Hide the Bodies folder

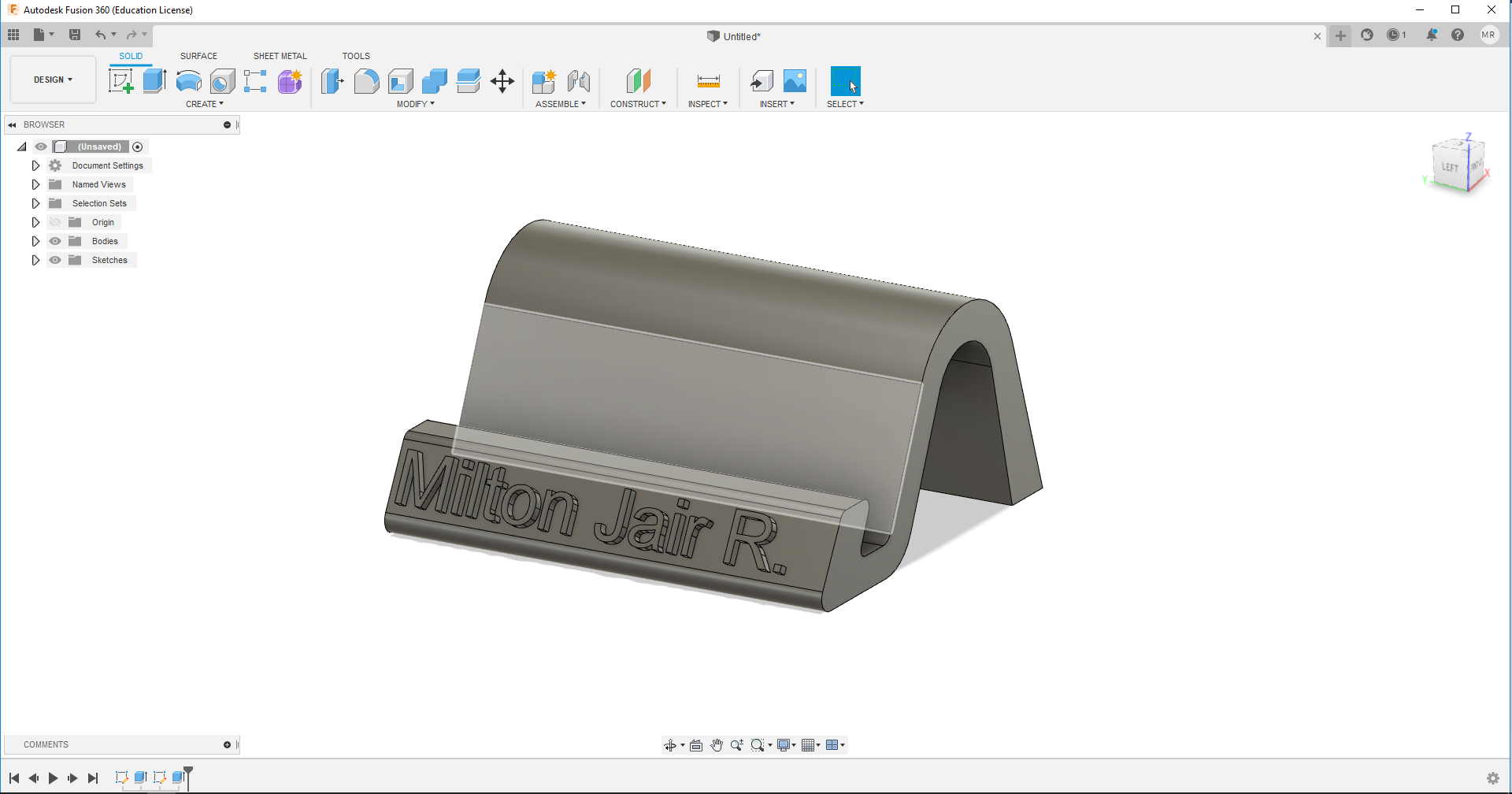click(x=55, y=241)
